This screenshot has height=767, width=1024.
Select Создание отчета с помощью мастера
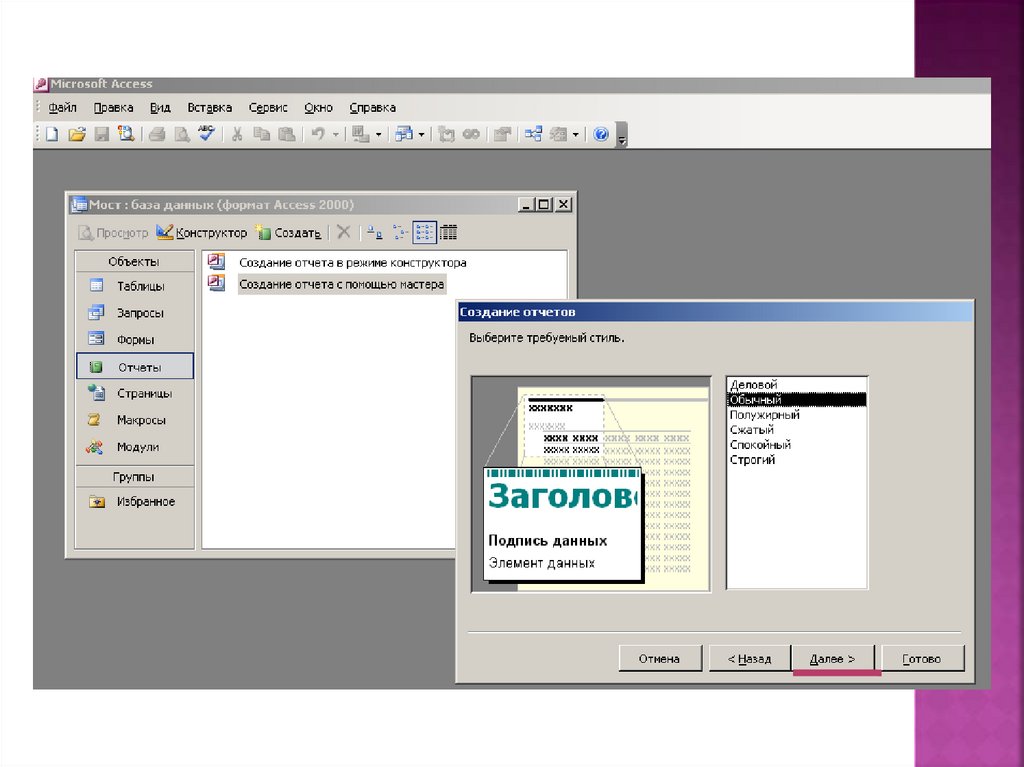[342, 284]
